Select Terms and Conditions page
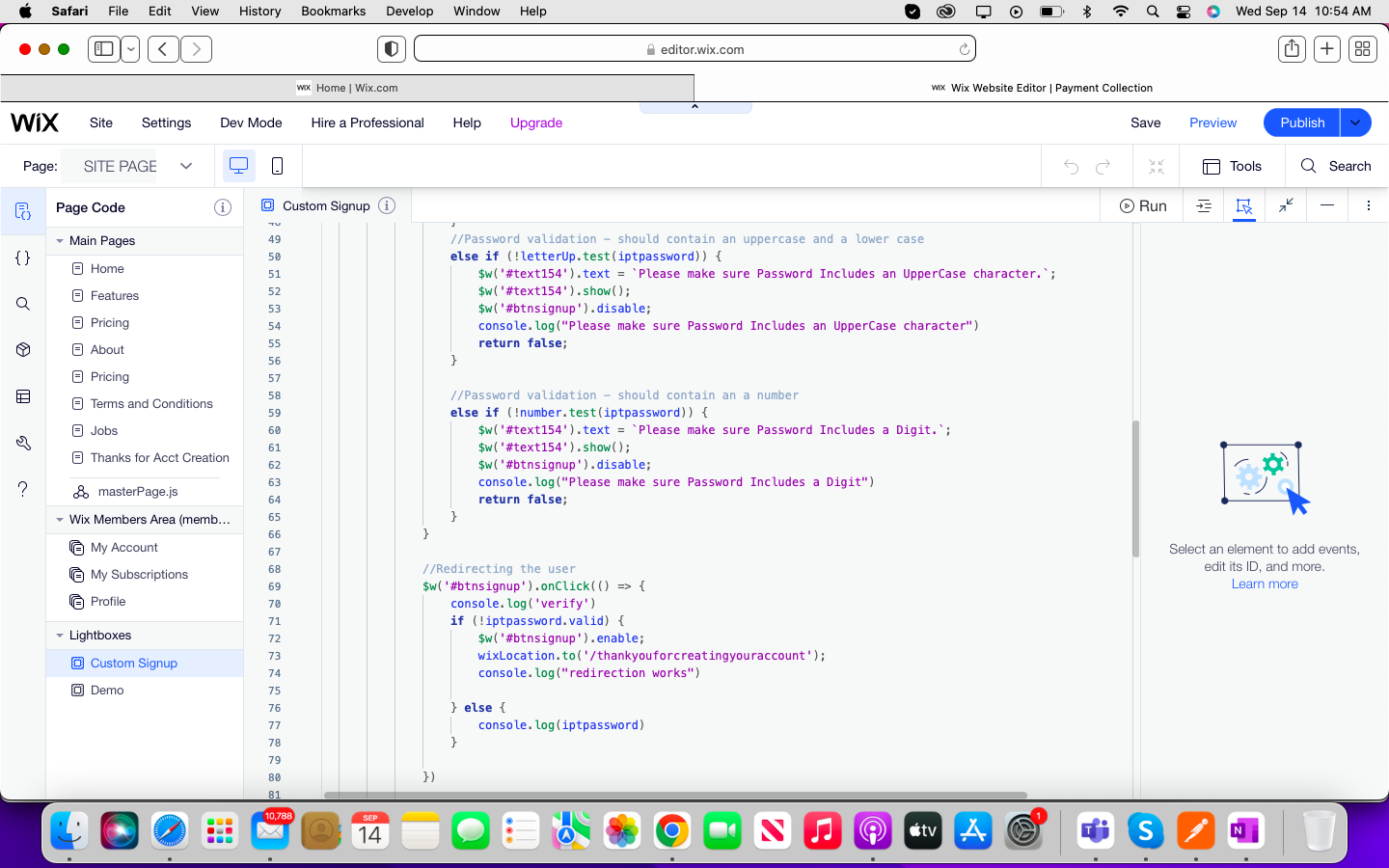 pos(151,404)
